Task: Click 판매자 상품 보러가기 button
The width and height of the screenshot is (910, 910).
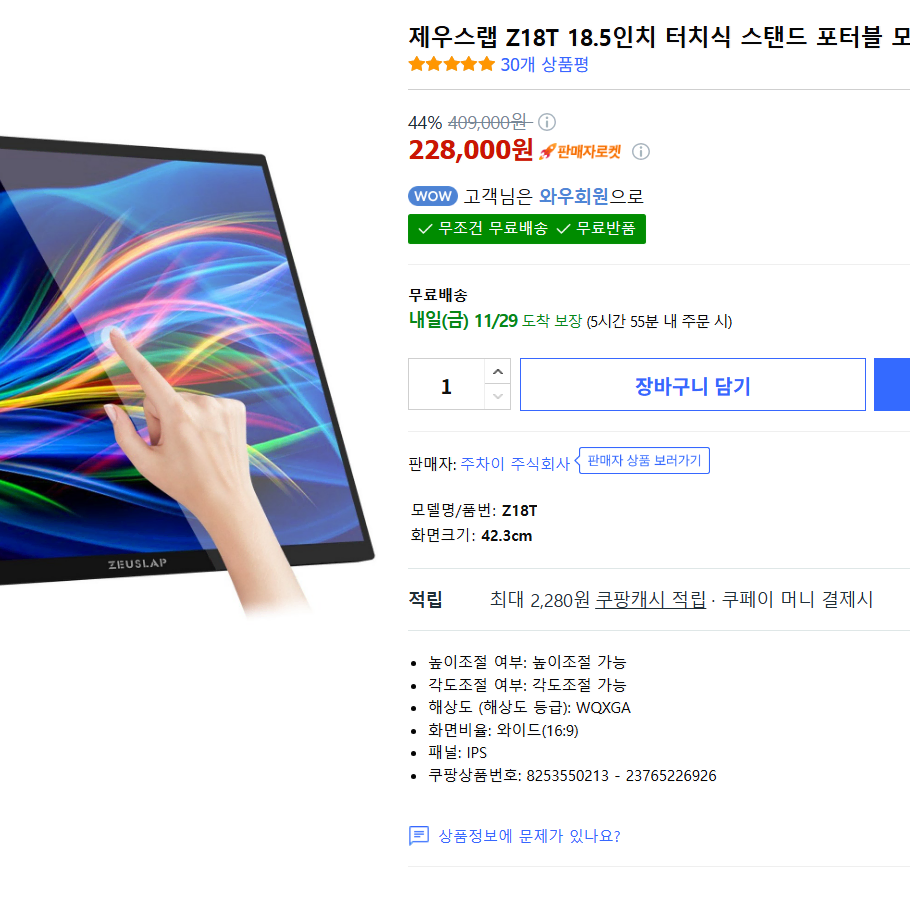Action: tap(644, 460)
